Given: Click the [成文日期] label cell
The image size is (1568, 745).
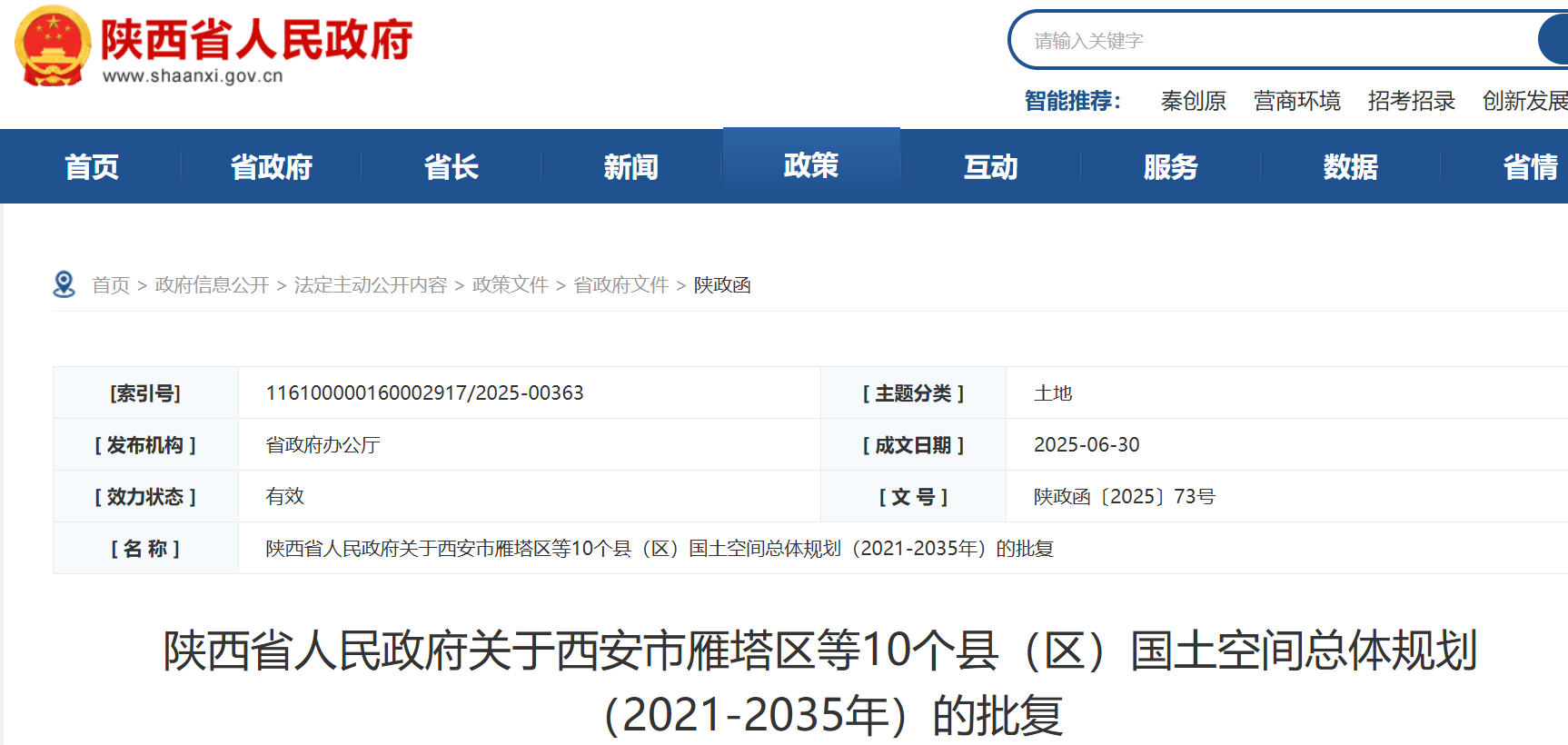Looking at the screenshot, I should tap(913, 445).
